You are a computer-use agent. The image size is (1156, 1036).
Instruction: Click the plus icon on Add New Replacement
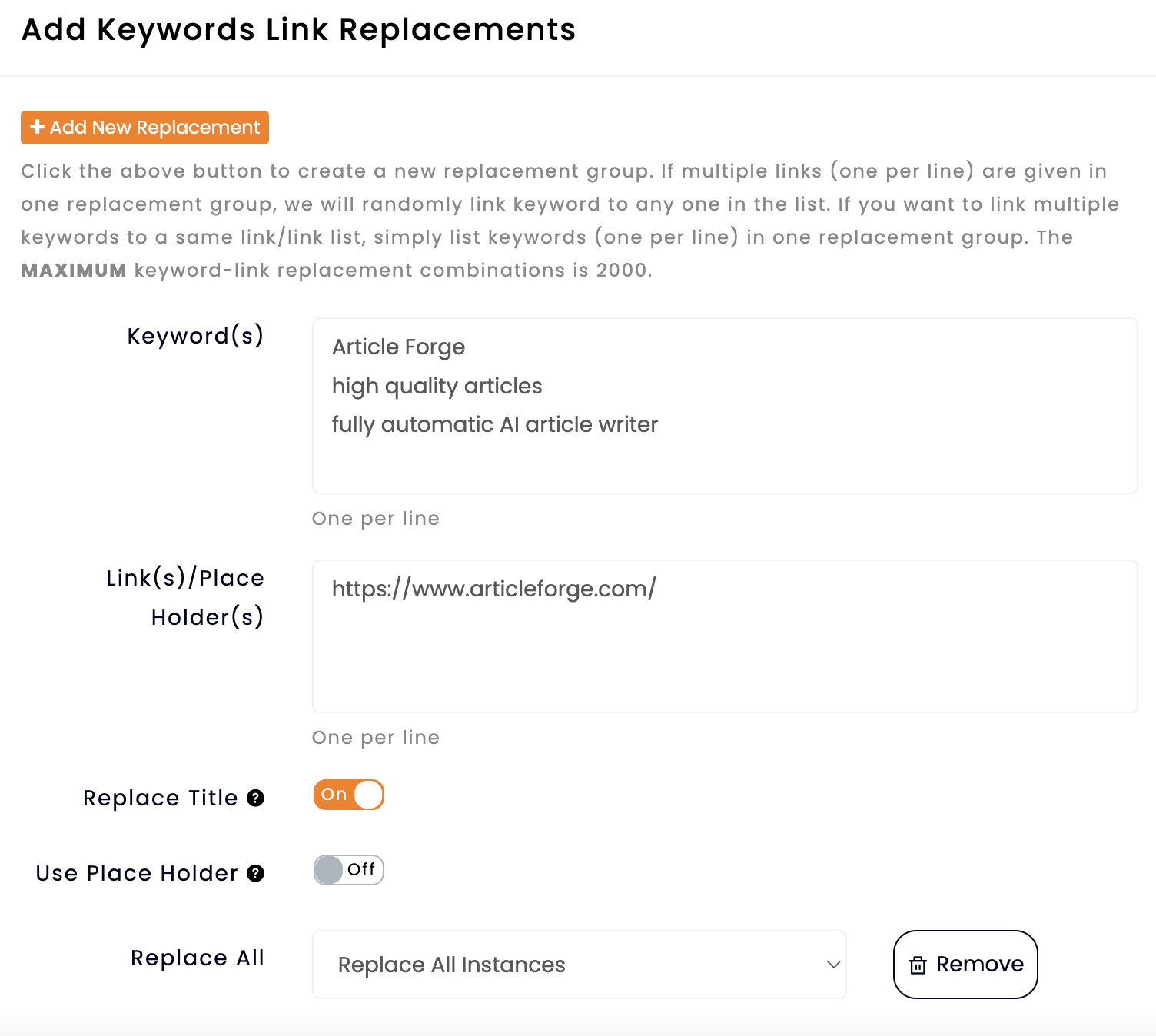(37, 127)
